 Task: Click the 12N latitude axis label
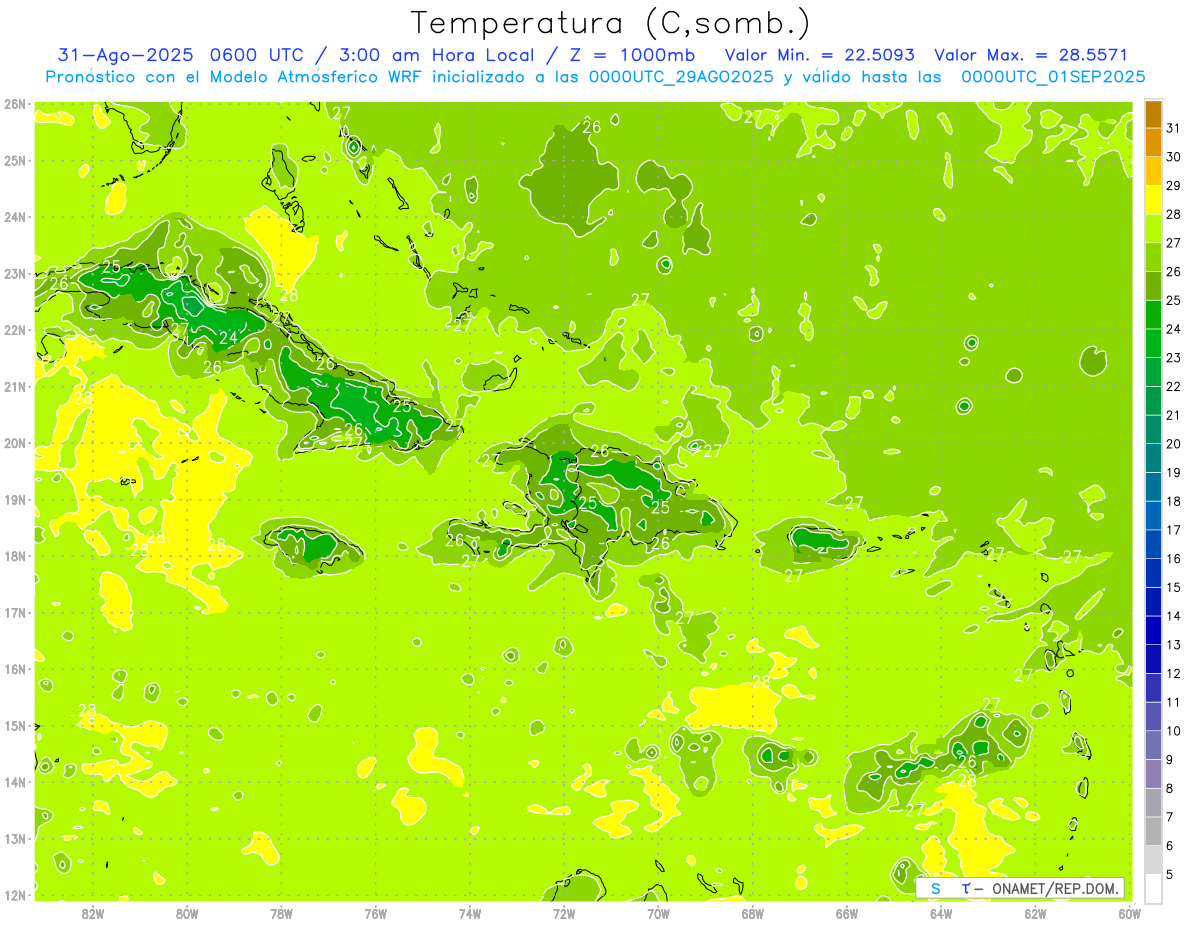[14, 895]
